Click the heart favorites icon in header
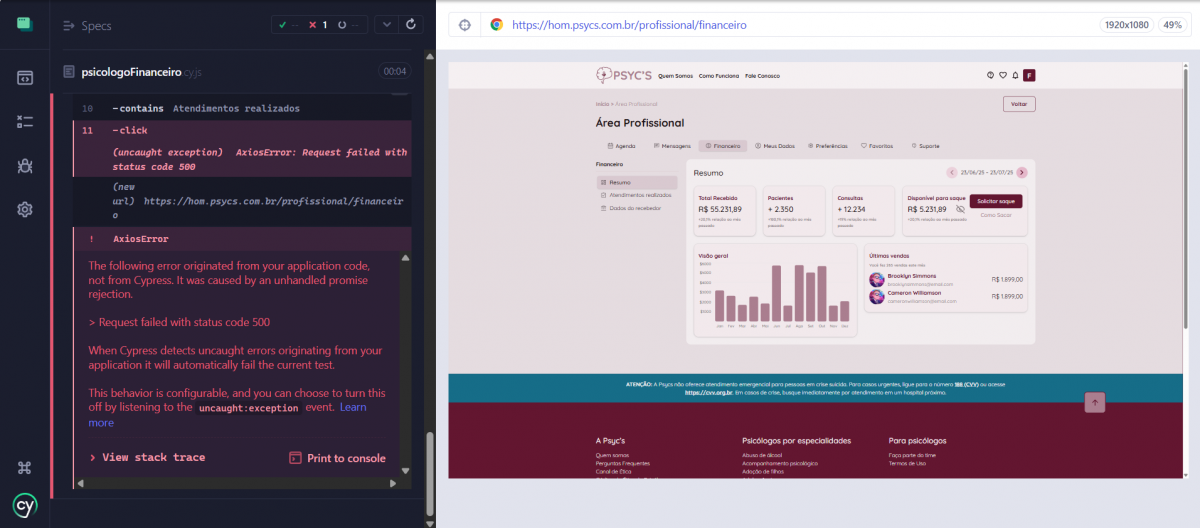The height and width of the screenshot is (528, 1200). (x=1002, y=76)
